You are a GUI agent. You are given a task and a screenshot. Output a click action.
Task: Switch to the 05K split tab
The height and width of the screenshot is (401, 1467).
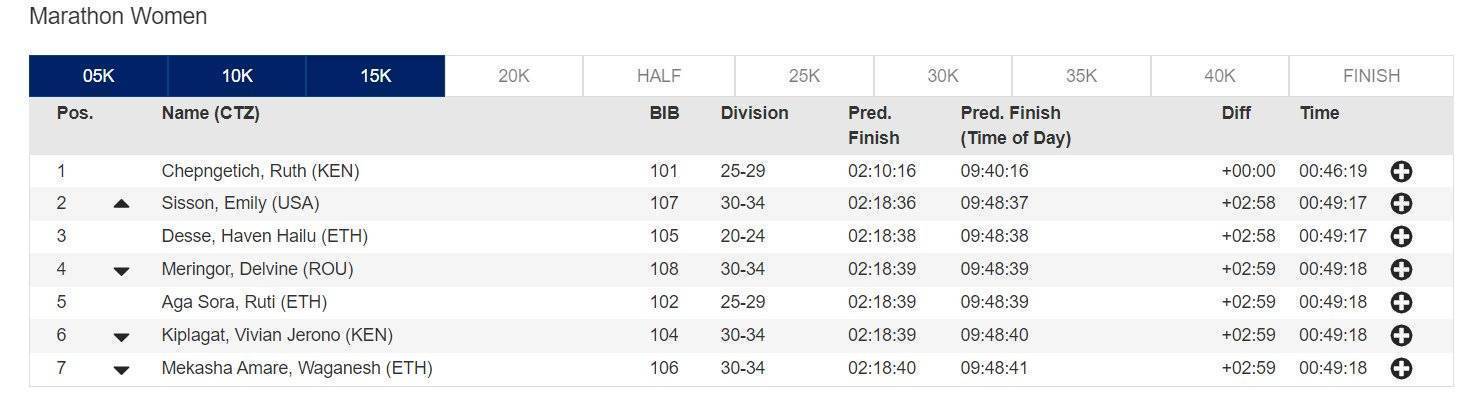[x=98, y=76]
